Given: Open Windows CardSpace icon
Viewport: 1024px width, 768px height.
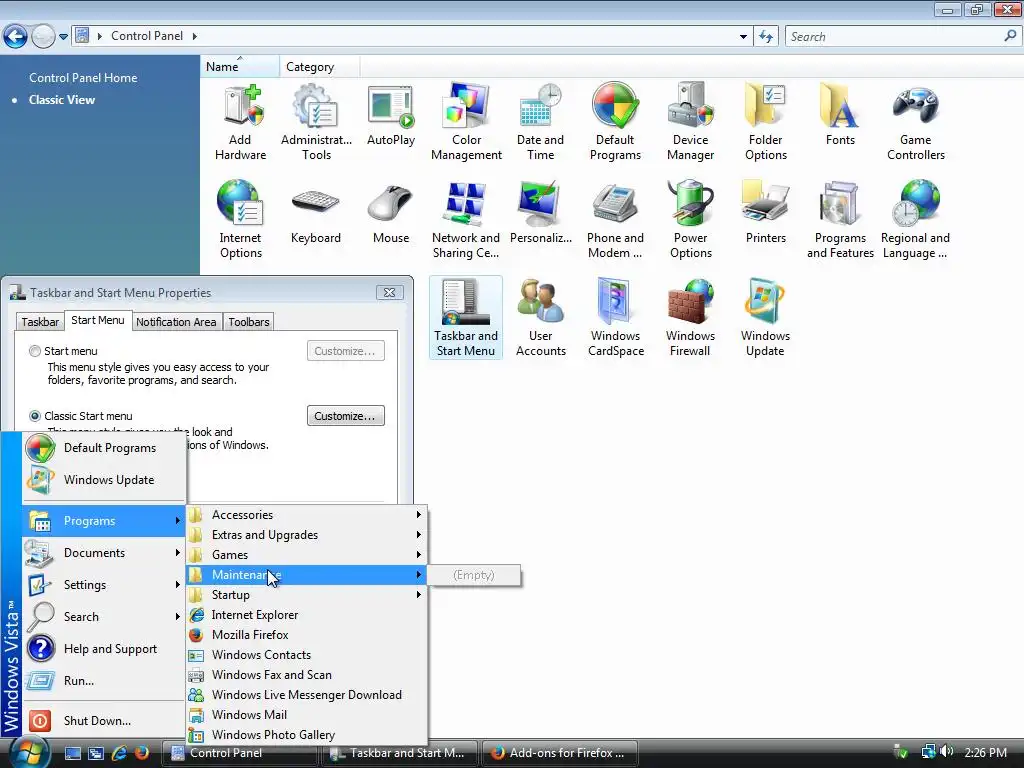Looking at the screenshot, I should click(615, 319).
